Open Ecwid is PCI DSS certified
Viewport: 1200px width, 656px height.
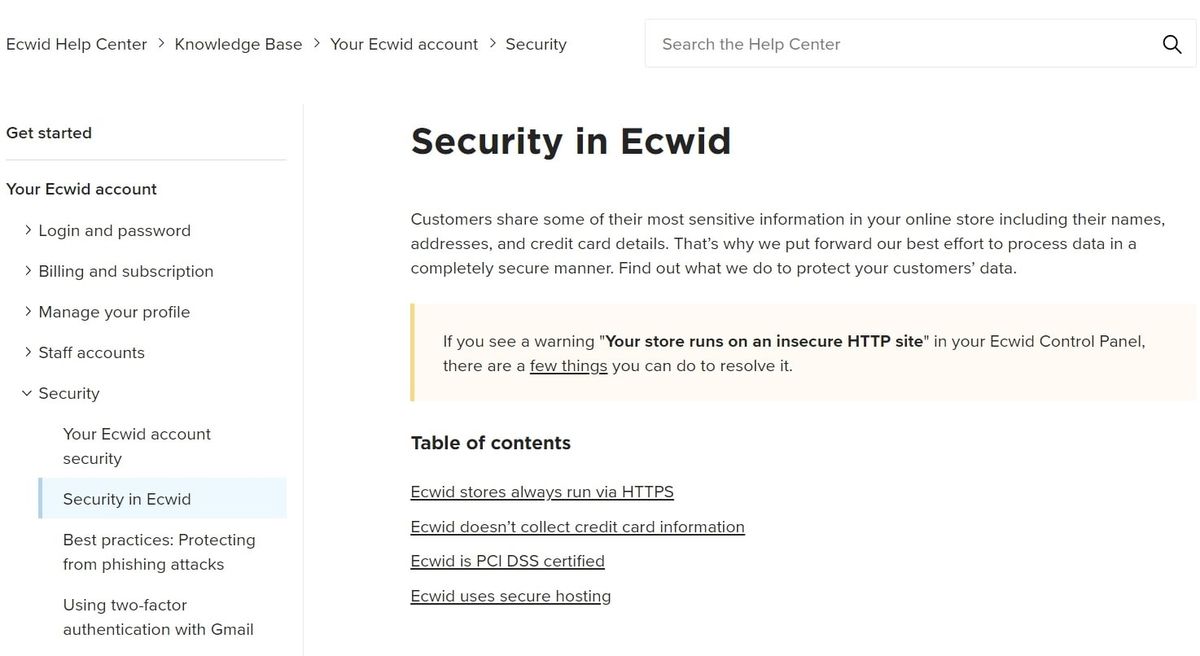click(507, 560)
